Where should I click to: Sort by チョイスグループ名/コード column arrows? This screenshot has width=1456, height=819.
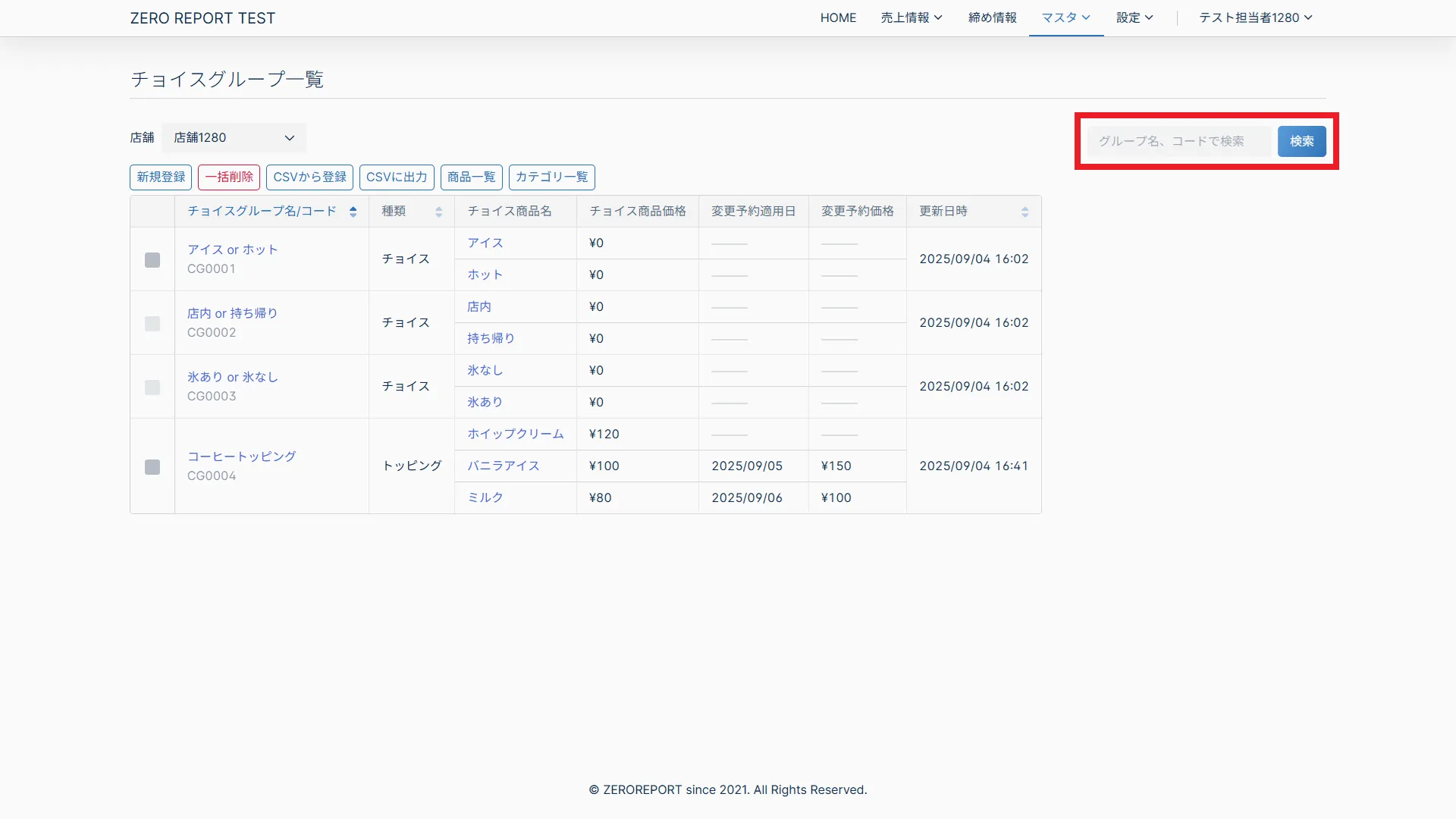pyautogui.click(x=353, y=212)
